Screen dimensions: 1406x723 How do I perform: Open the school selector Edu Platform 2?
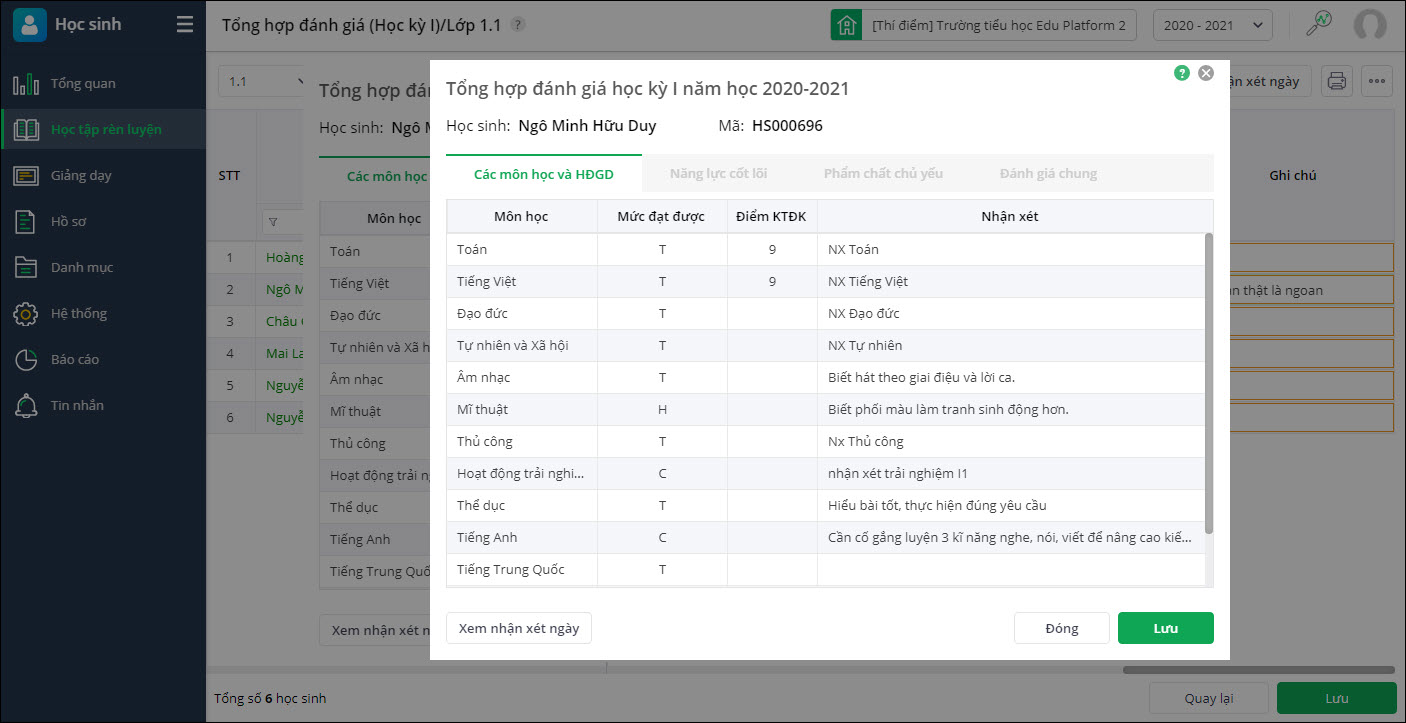[x=984, y=25]
